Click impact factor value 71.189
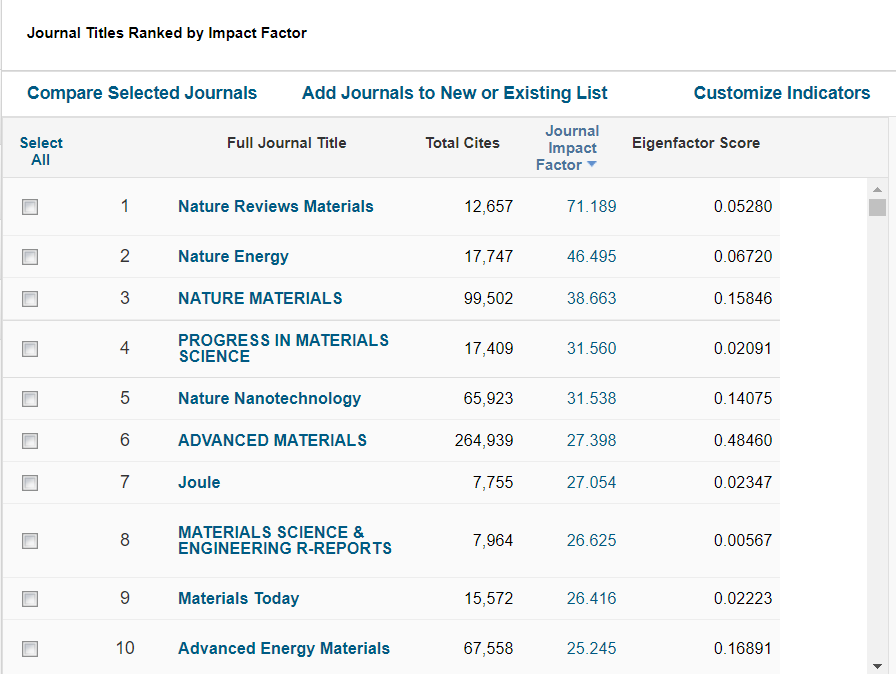Image resolution: width=896 pixels, height=674 pixels. tap(591, 206)
